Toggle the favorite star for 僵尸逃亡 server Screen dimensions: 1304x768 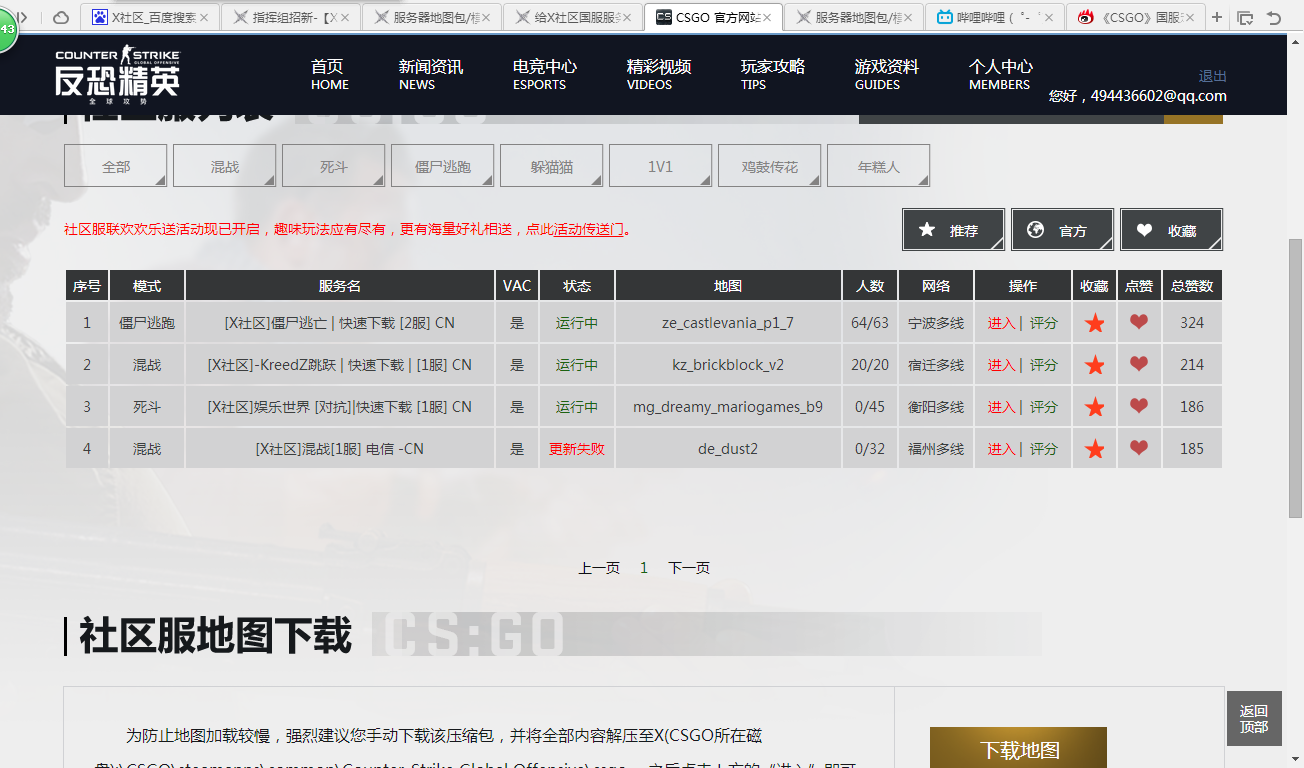[1094, 322]
